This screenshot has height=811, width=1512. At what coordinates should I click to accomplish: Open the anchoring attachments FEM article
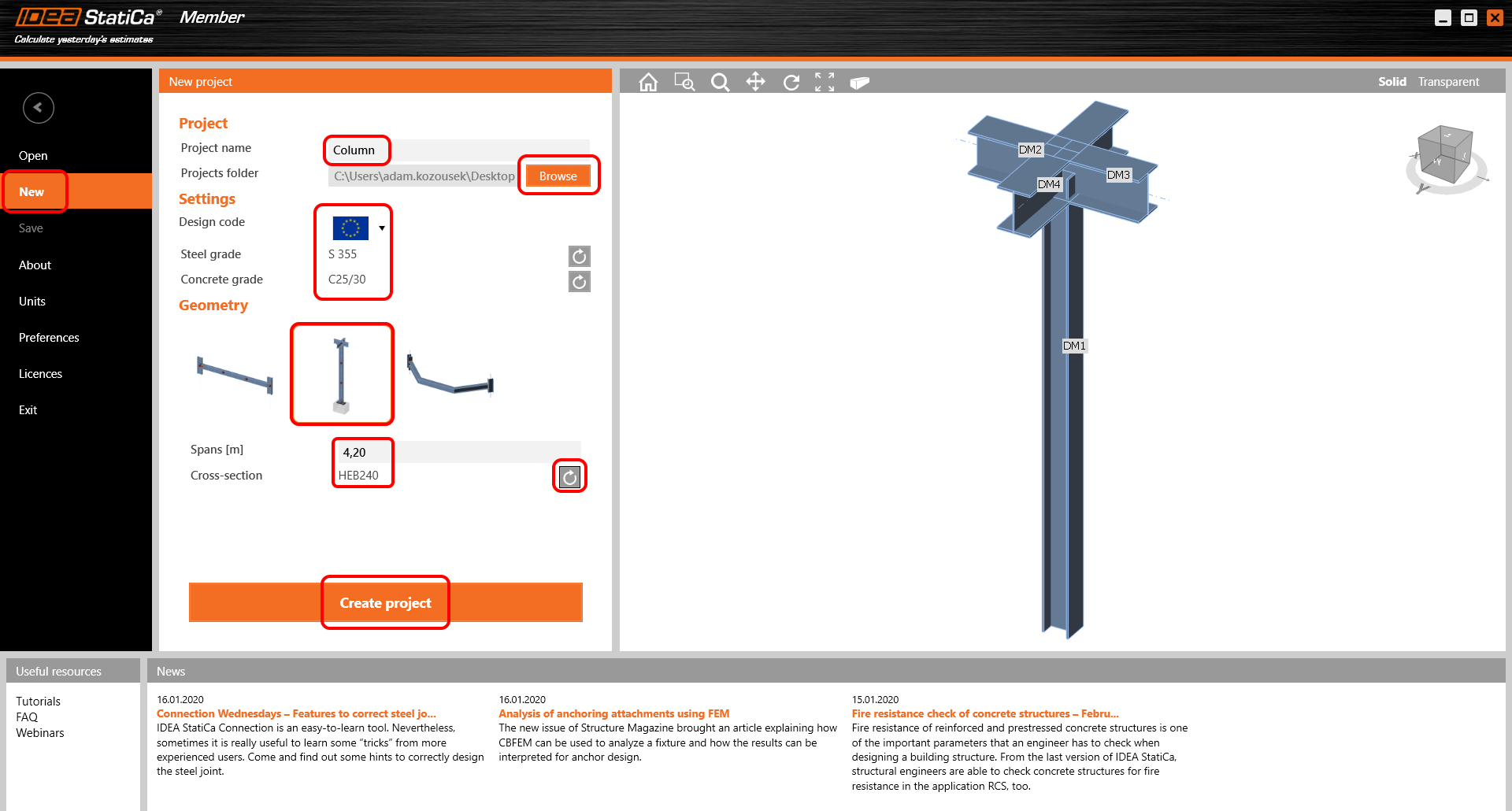click(x=613, y=713)
